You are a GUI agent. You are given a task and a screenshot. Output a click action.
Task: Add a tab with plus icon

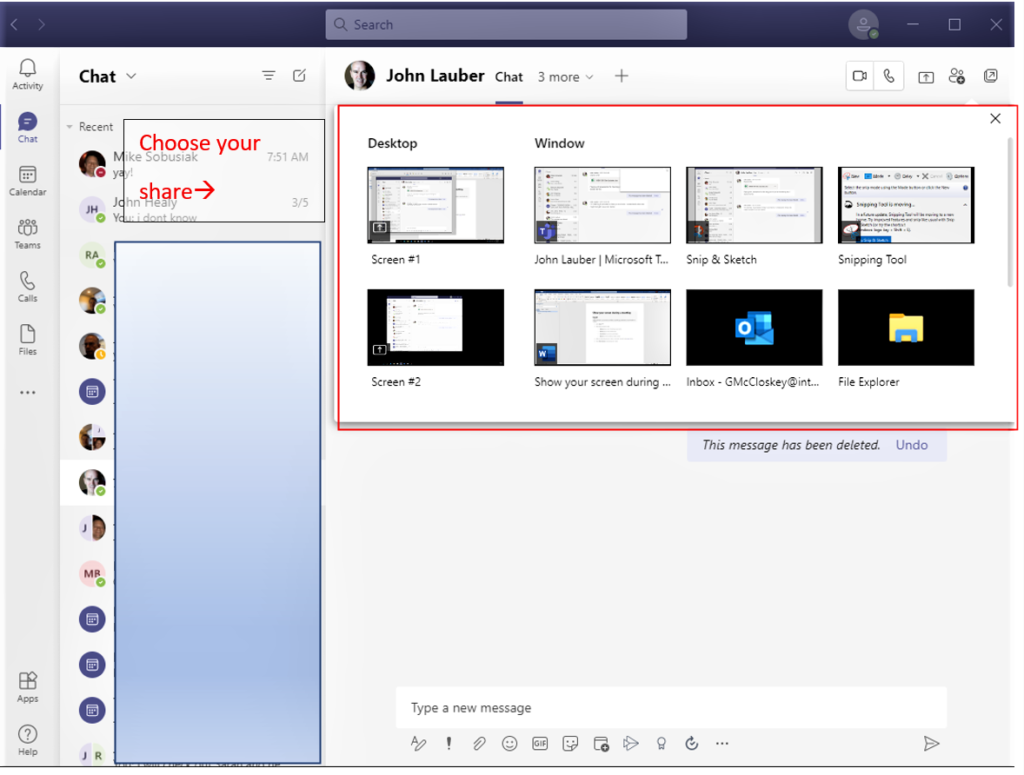pos(622,76)
